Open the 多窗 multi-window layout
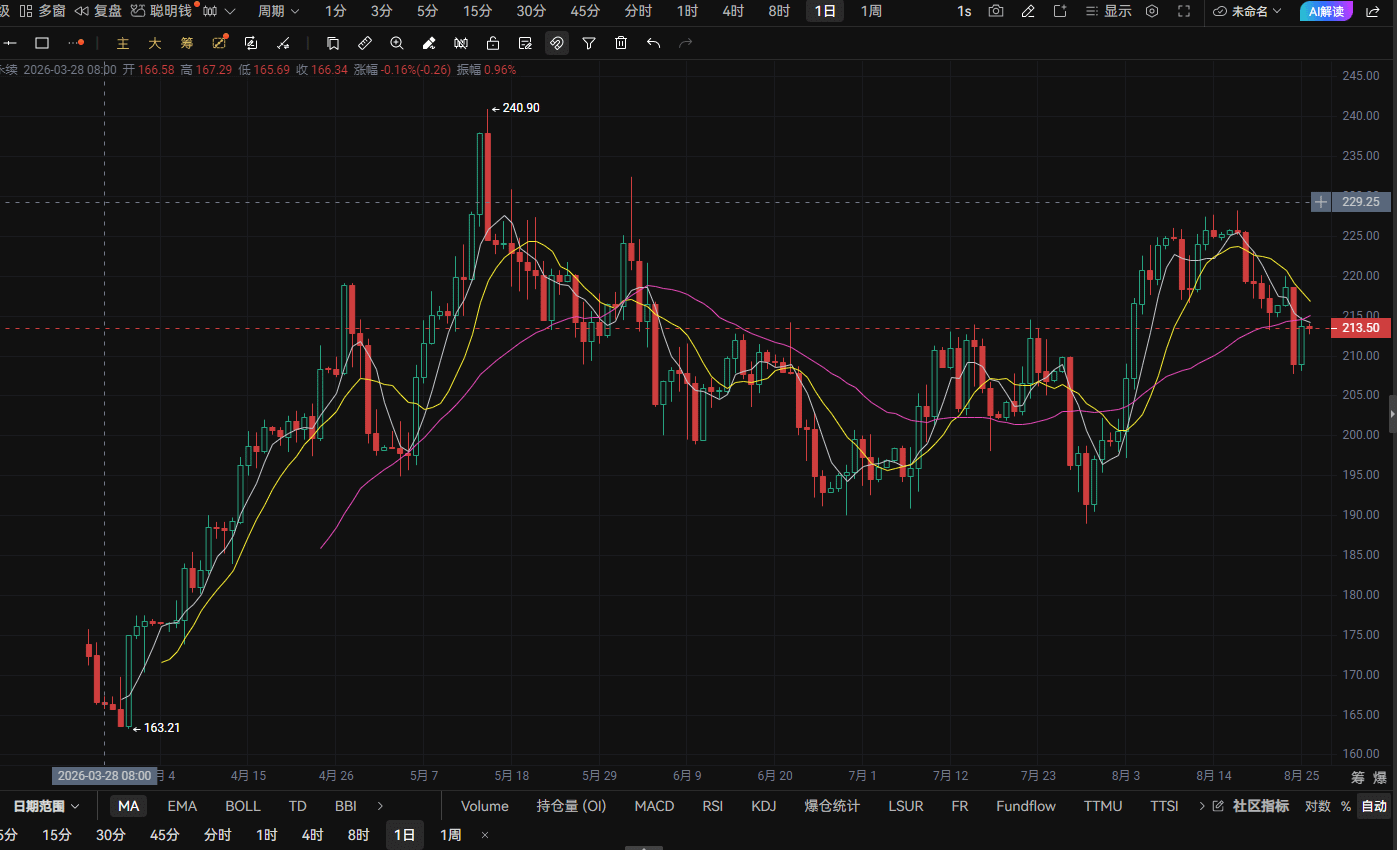The image size is (1397, 850). click(42, 11)
